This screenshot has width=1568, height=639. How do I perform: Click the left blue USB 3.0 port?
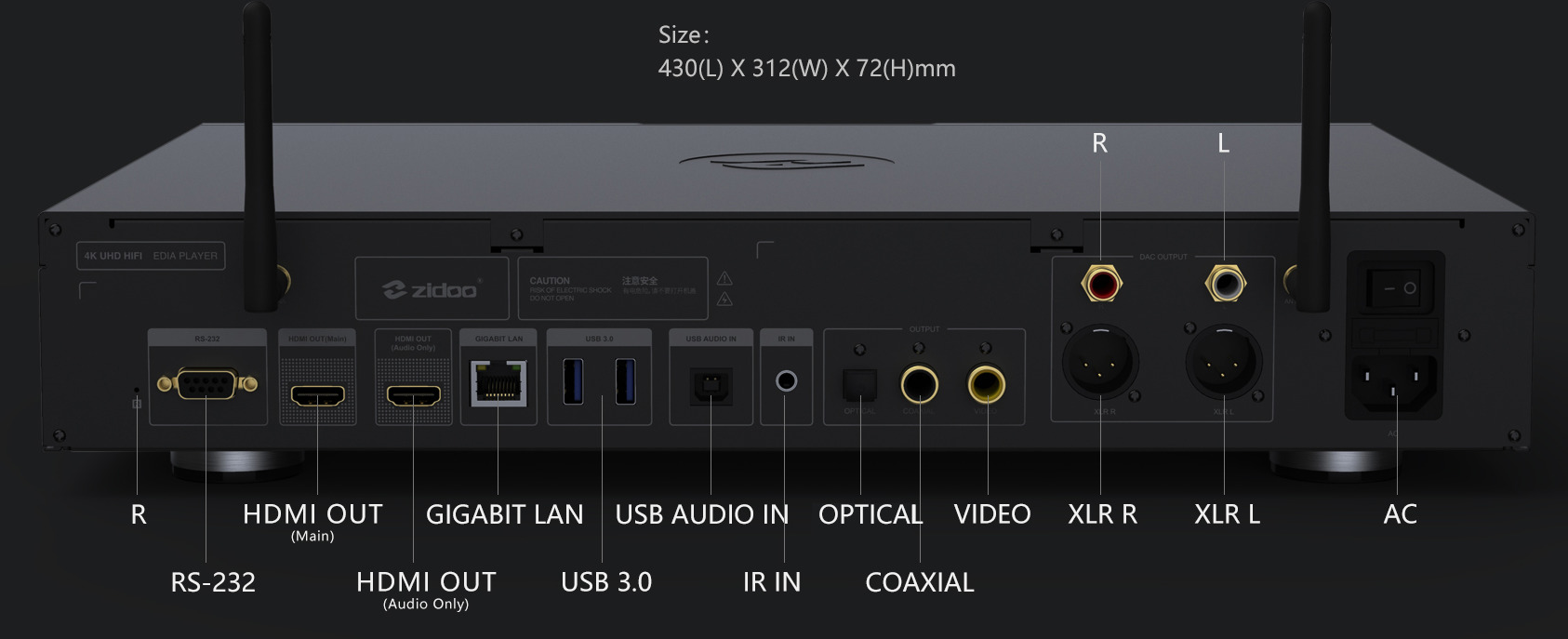click(574, 382)
